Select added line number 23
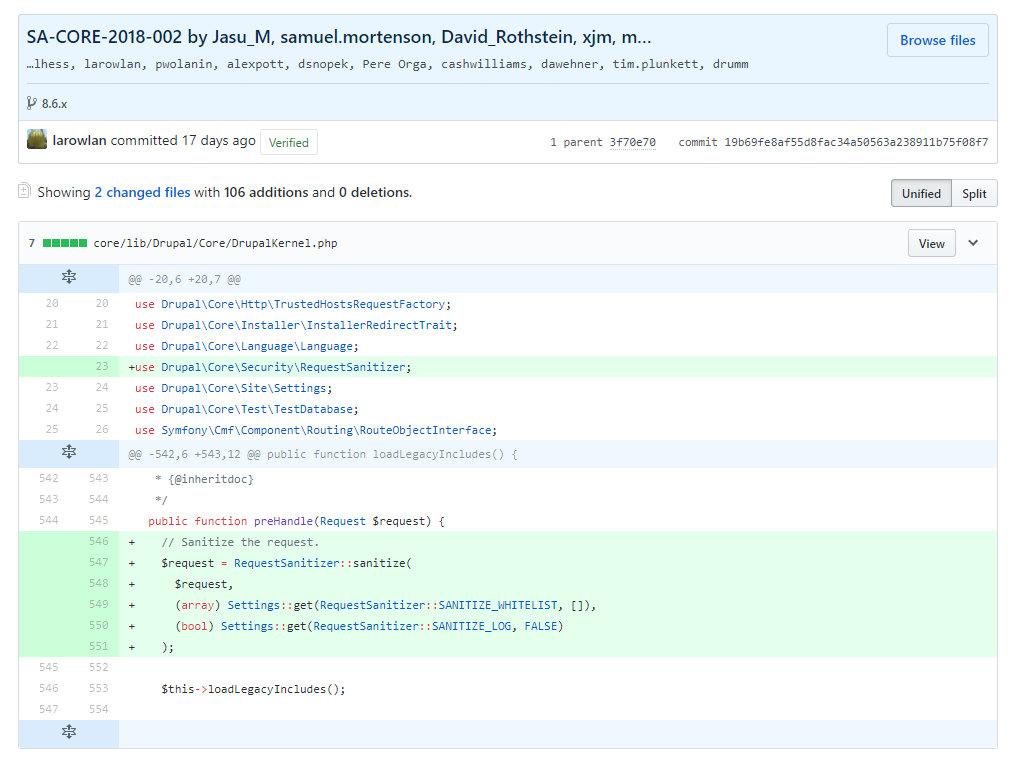 (101, 367)
